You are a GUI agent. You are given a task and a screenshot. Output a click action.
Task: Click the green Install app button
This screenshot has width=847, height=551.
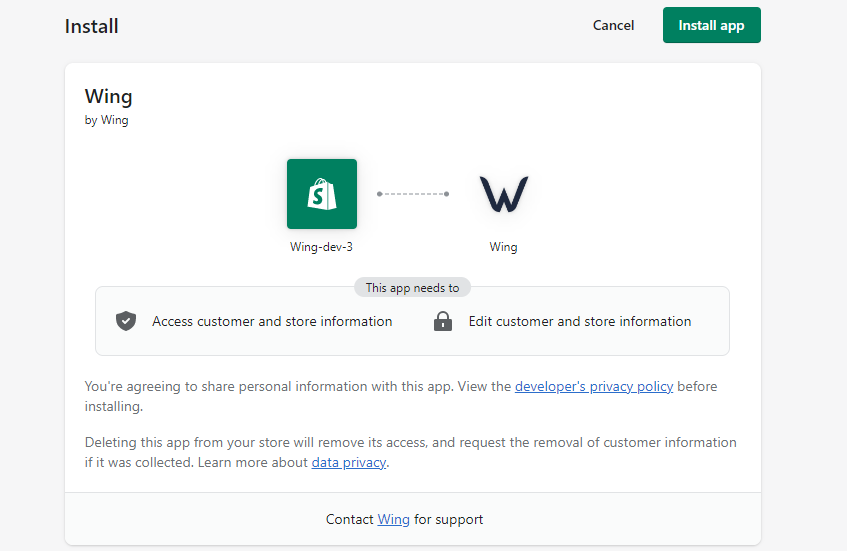pos(711,25)
